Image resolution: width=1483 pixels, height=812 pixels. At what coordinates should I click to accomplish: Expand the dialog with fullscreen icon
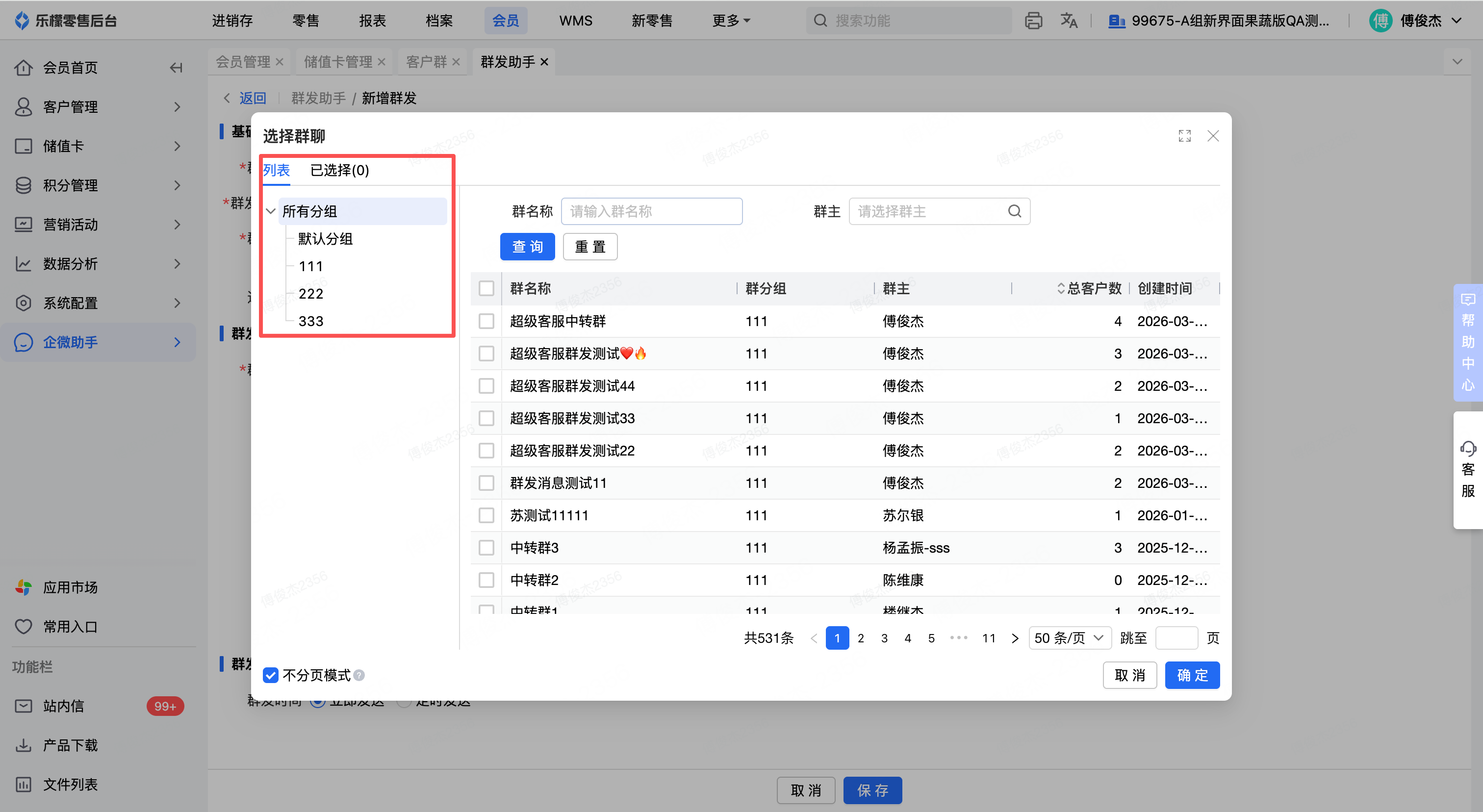pyautogui.click(x=1184, y=136)
